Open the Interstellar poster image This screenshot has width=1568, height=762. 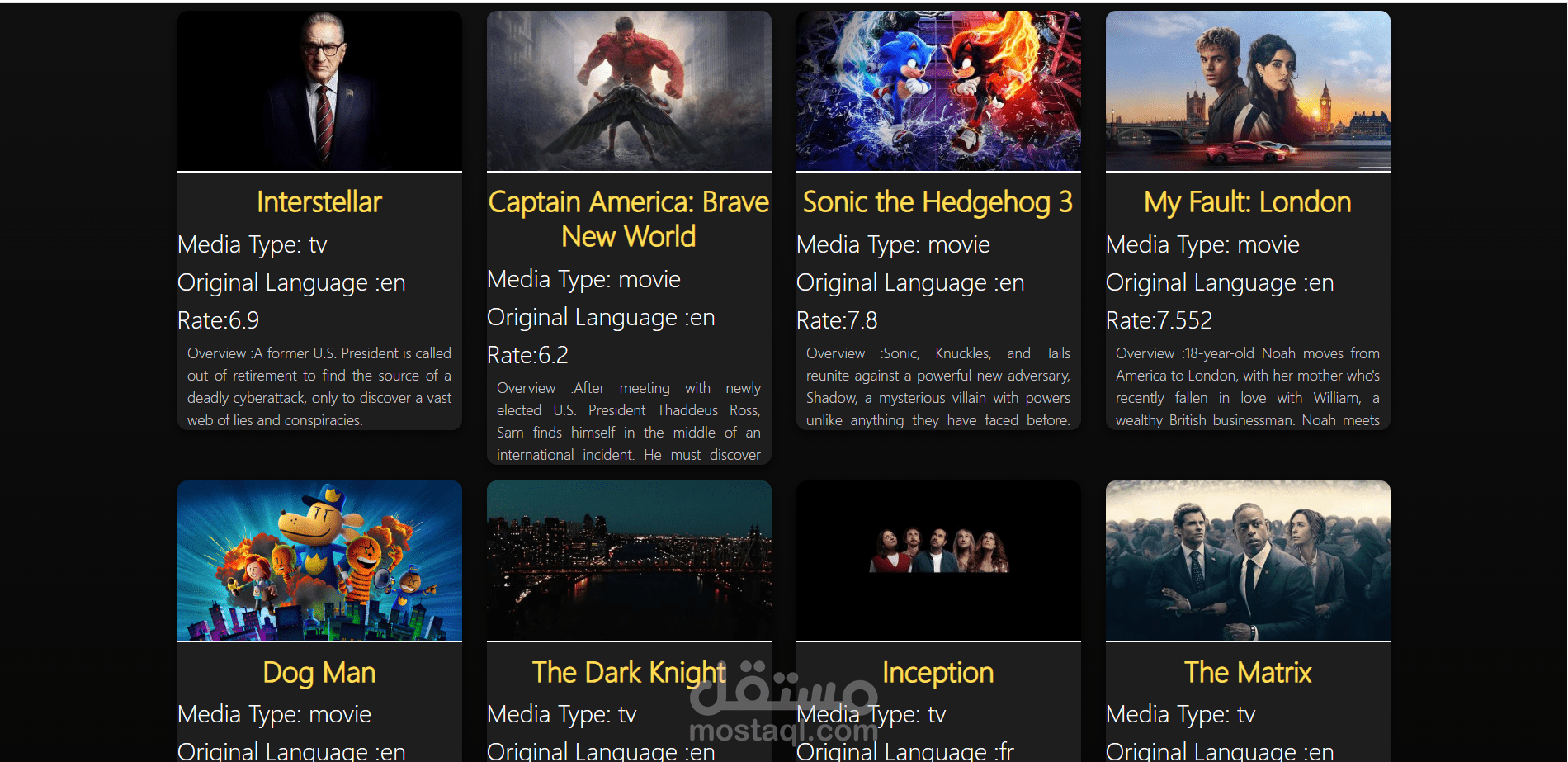tap(319, 91)
